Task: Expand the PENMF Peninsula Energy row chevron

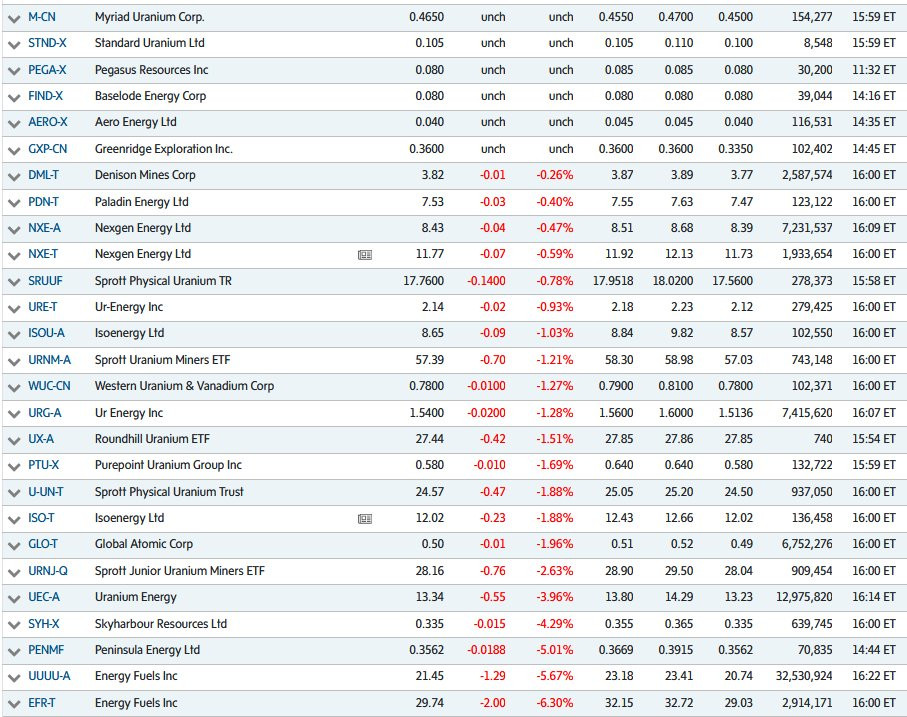Action: [x=14, y=652]
